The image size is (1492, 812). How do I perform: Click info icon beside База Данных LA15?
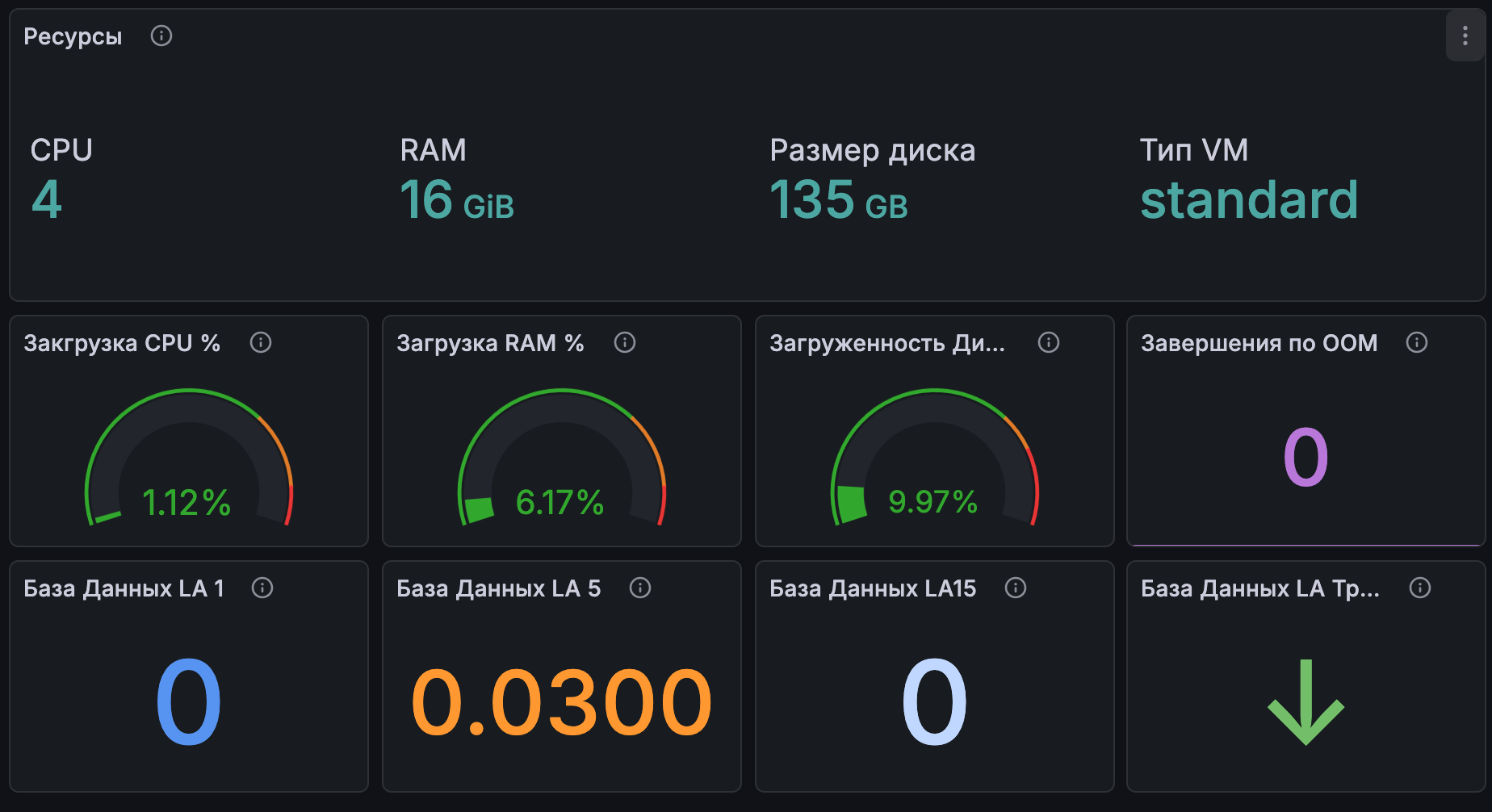point(1016,588)
